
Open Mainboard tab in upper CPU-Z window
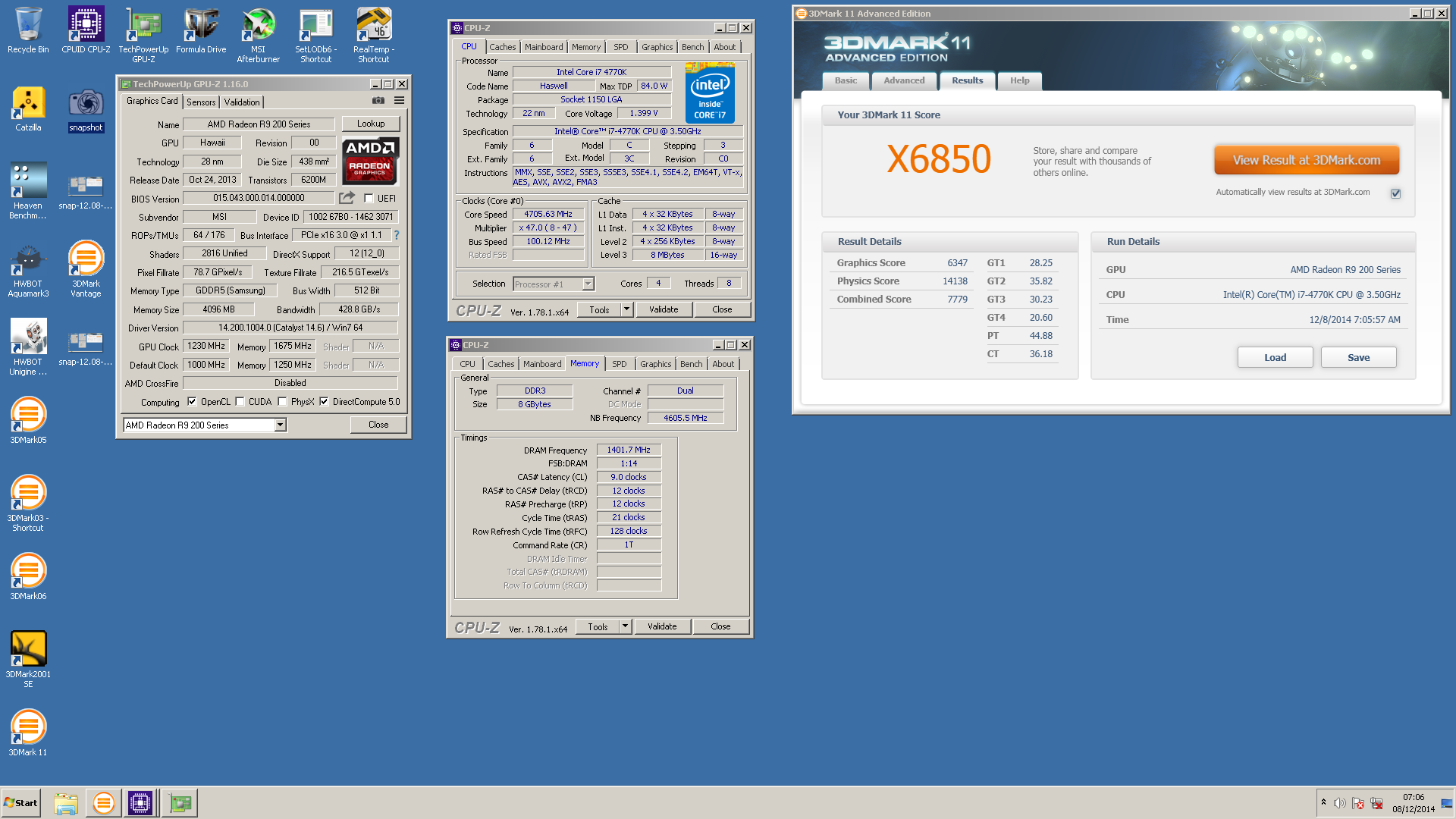544,47
